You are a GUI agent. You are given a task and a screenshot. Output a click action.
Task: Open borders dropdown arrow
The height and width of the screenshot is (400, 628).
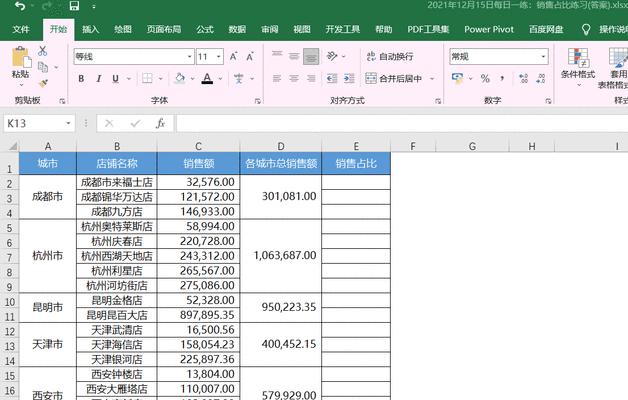click(x=161, y=78)
